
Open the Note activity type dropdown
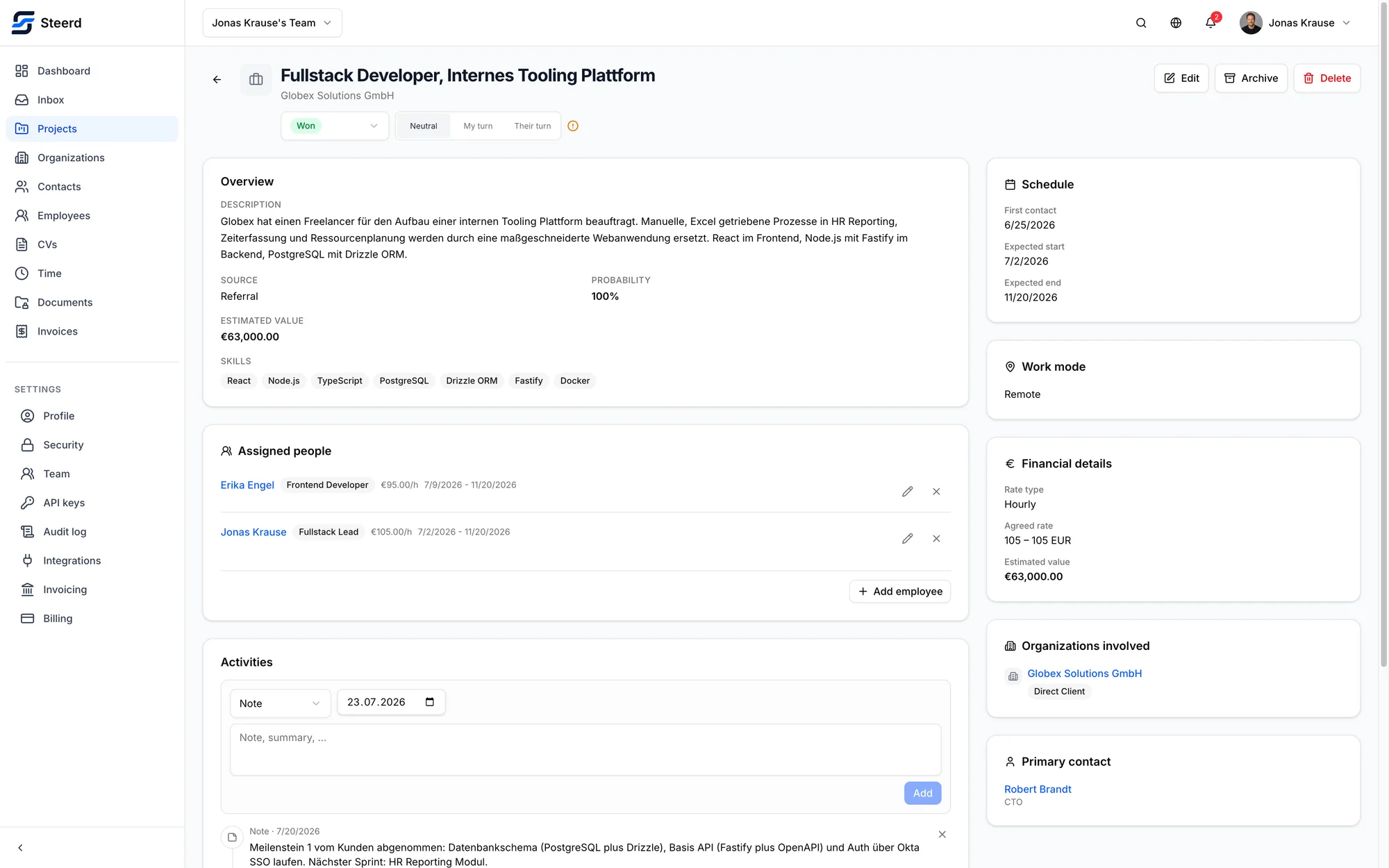(280, 703)
